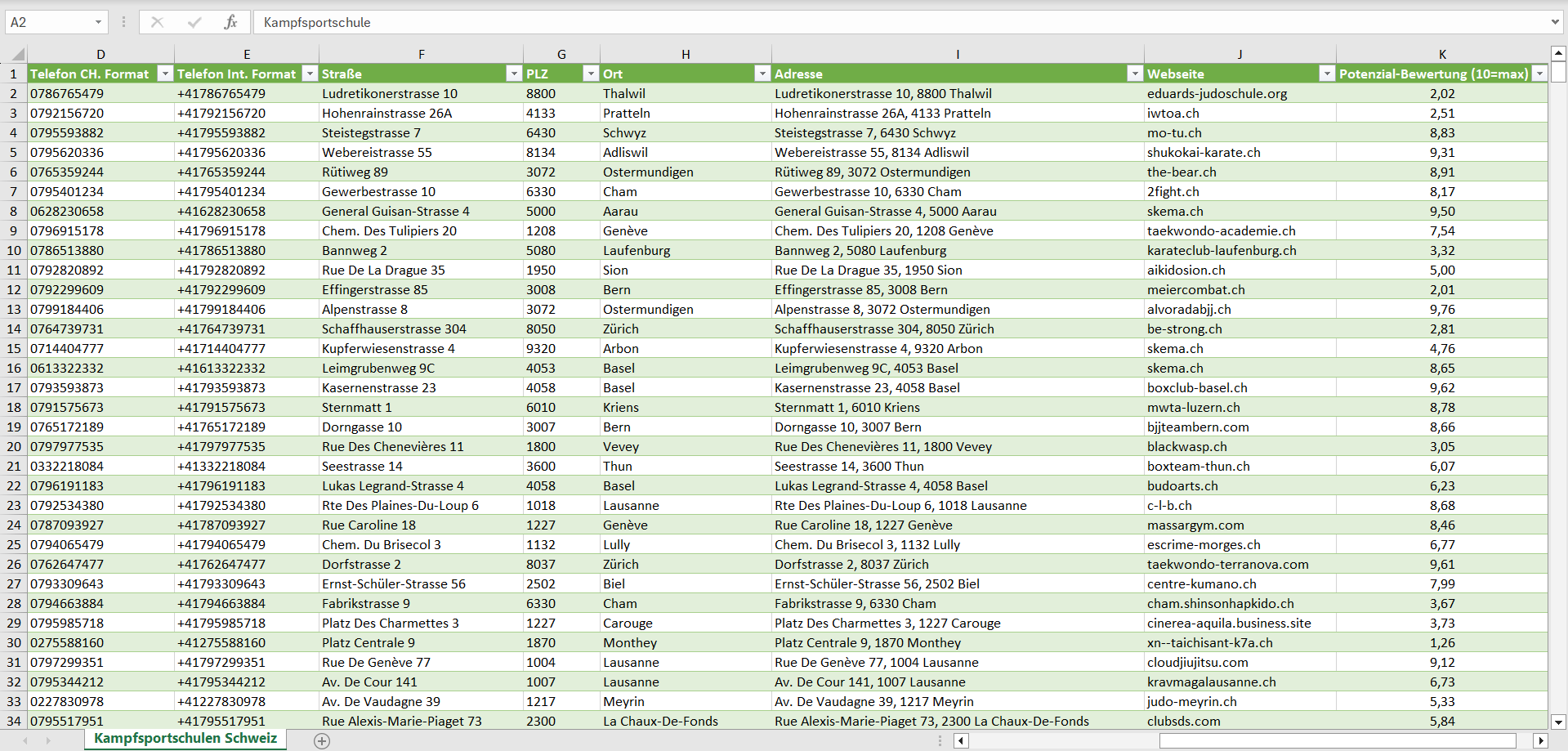This screenshot has width=1568, height=751.
Task: Open the Ort column filter dropdown
Action: tap(762, 74)
